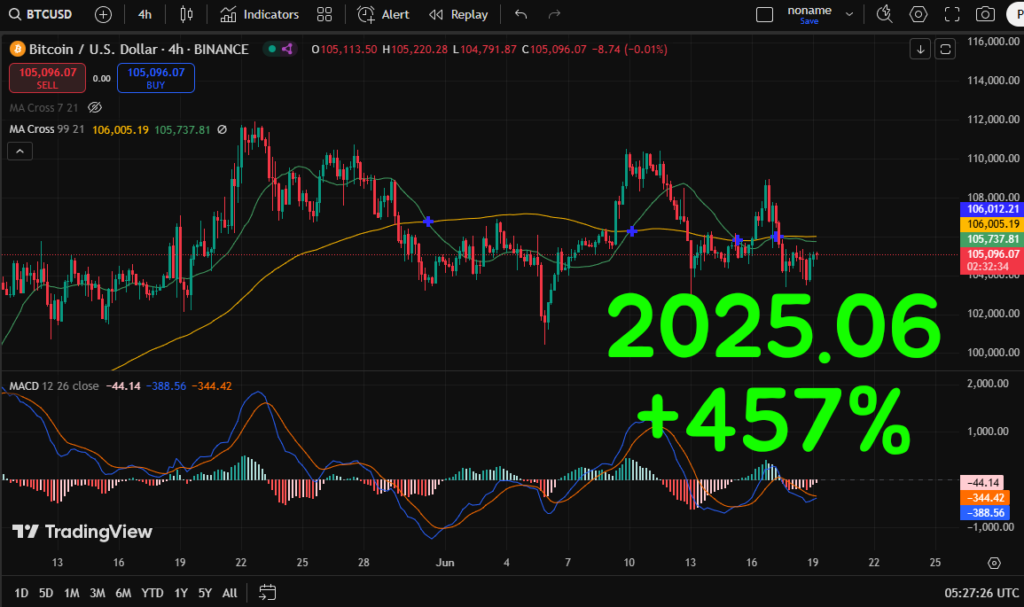This screenshot has width=1024, height=607.
Task: Enter fullscreen chart mode
Action: [952, 14]
